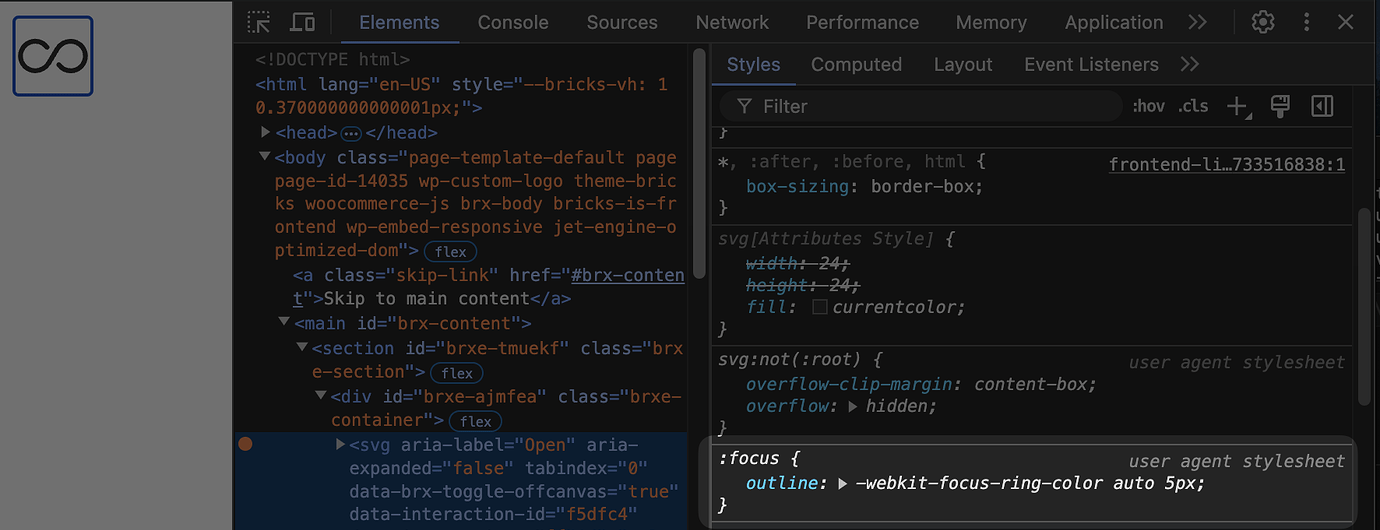Select the Layout sub-tab

[x=963, y=64]
